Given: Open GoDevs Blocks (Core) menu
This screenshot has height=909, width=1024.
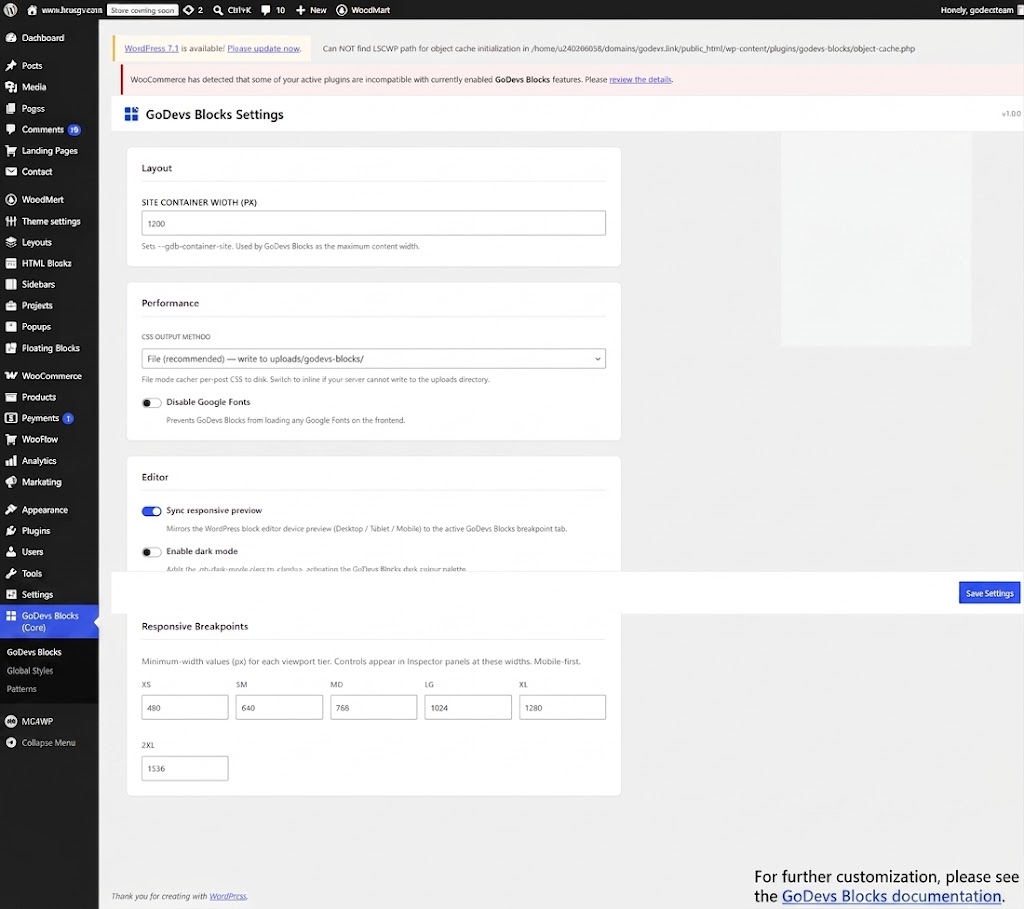Looking at the screenshot, I should 49,622.
